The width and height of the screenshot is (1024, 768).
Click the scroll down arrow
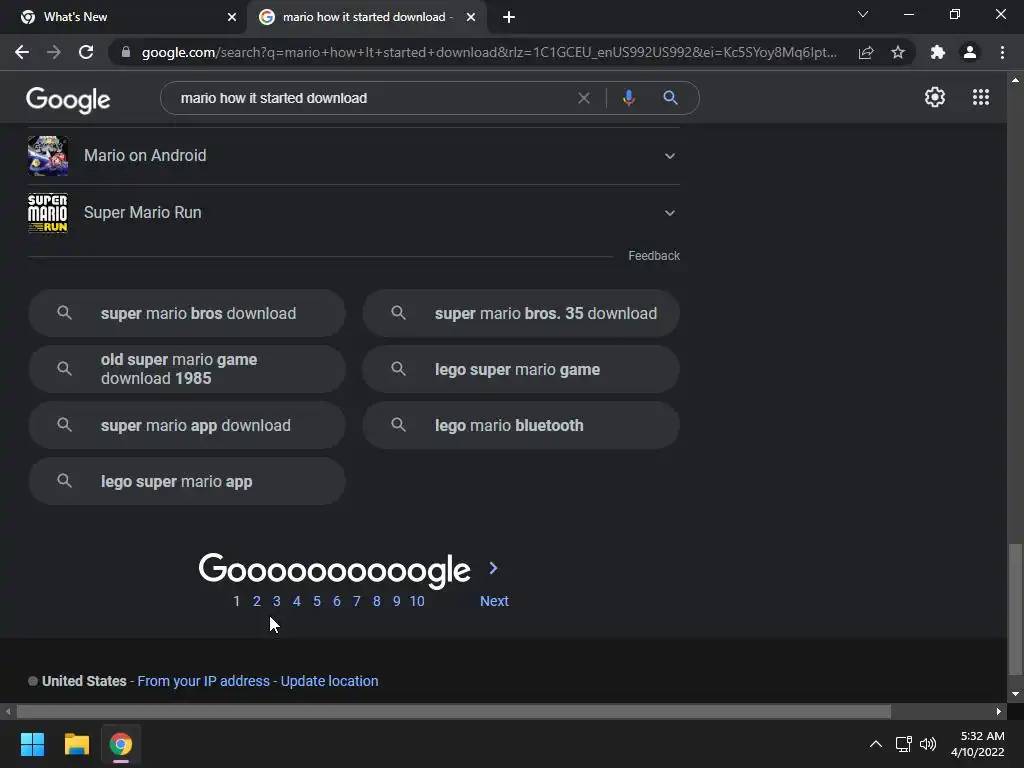1015,694
